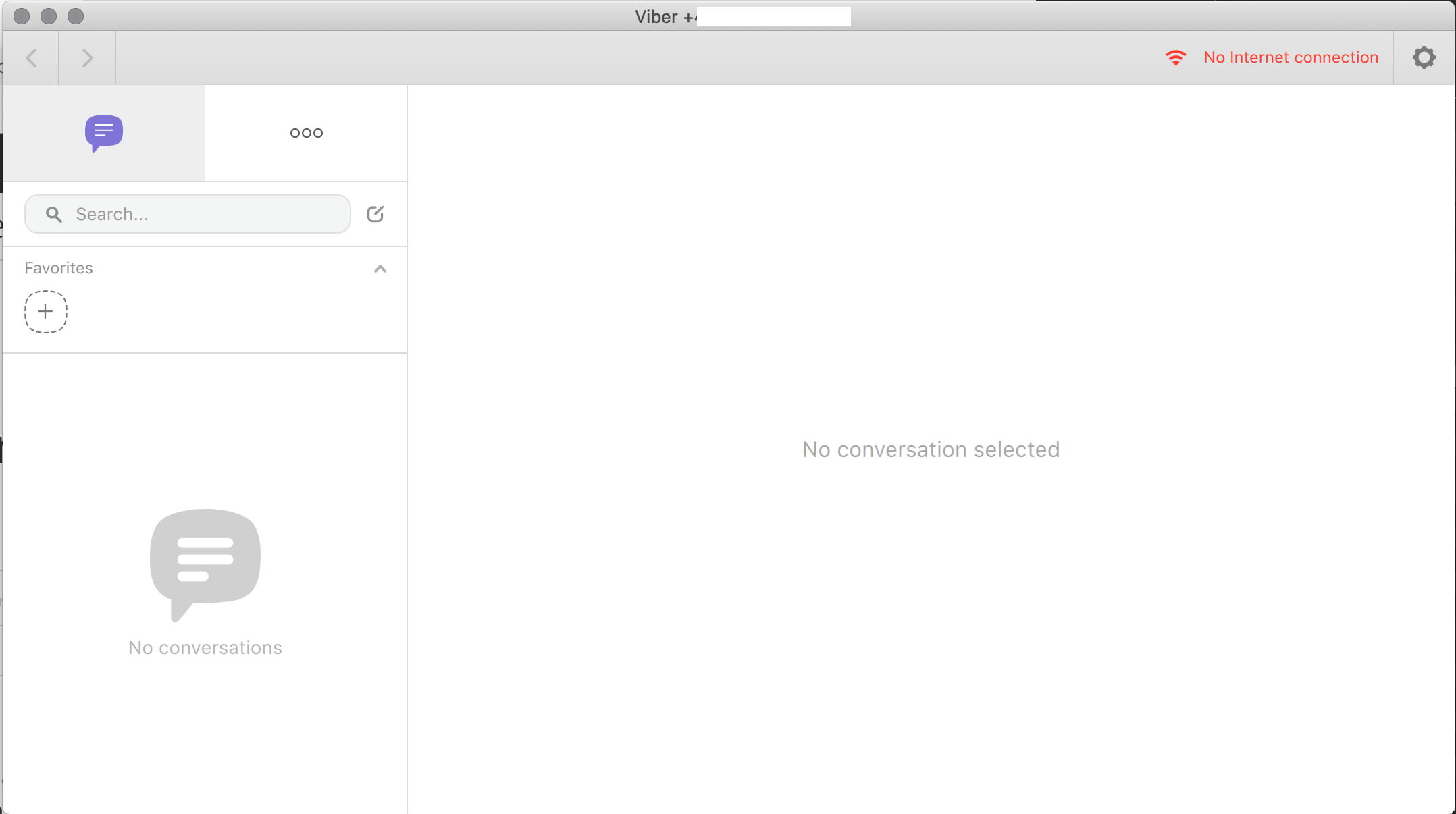
Task: Add a favorite with the dashed plus button
Action: click(x=46, y=312)
